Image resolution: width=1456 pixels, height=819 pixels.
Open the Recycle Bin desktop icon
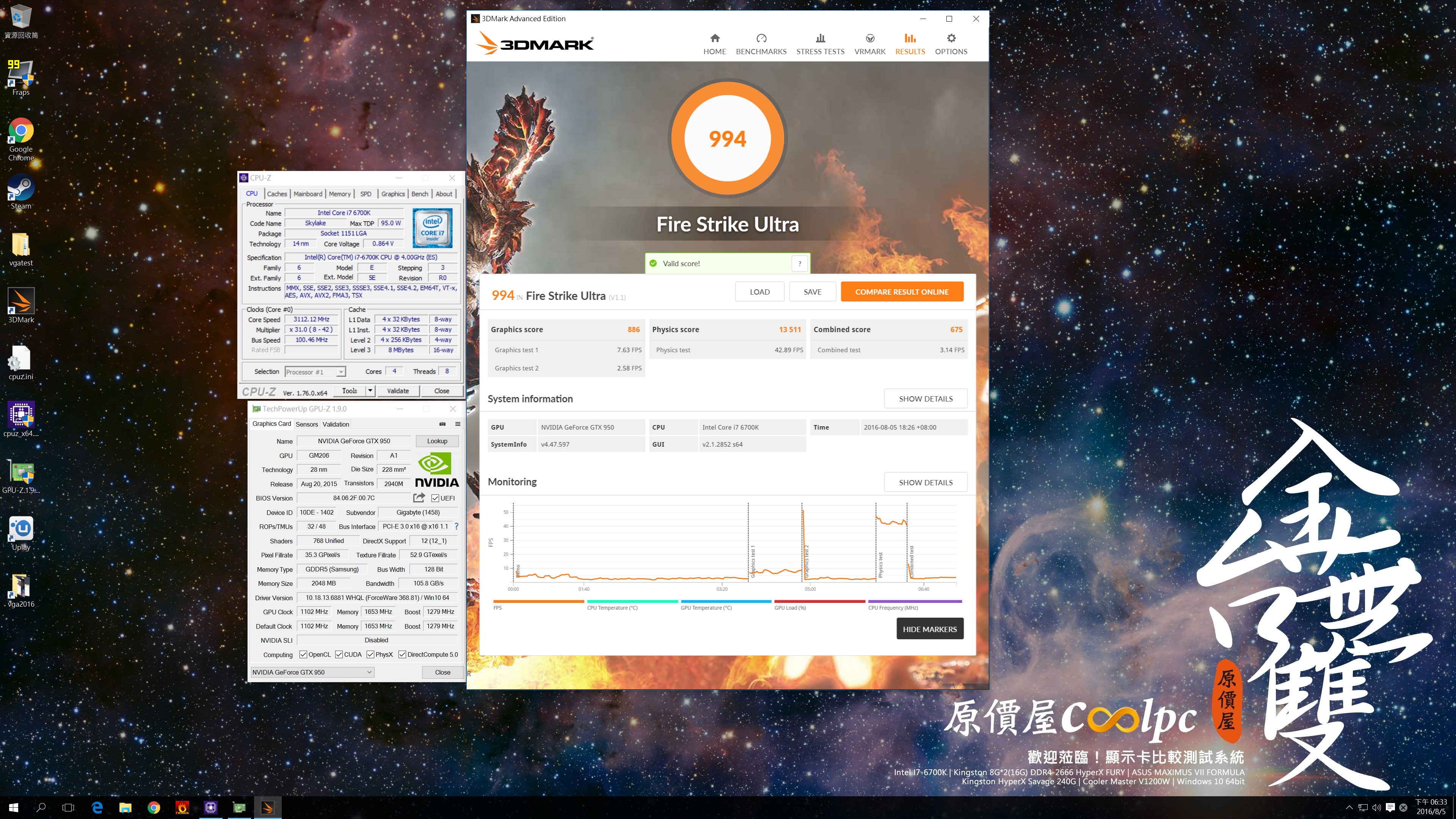tap(21, 22)
